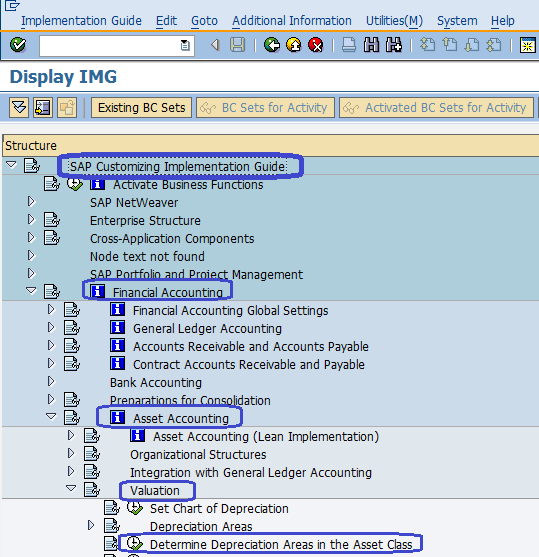Click the green checkmark Enter icon
Viewport: 539px width, 557px height.
point(18,45)
